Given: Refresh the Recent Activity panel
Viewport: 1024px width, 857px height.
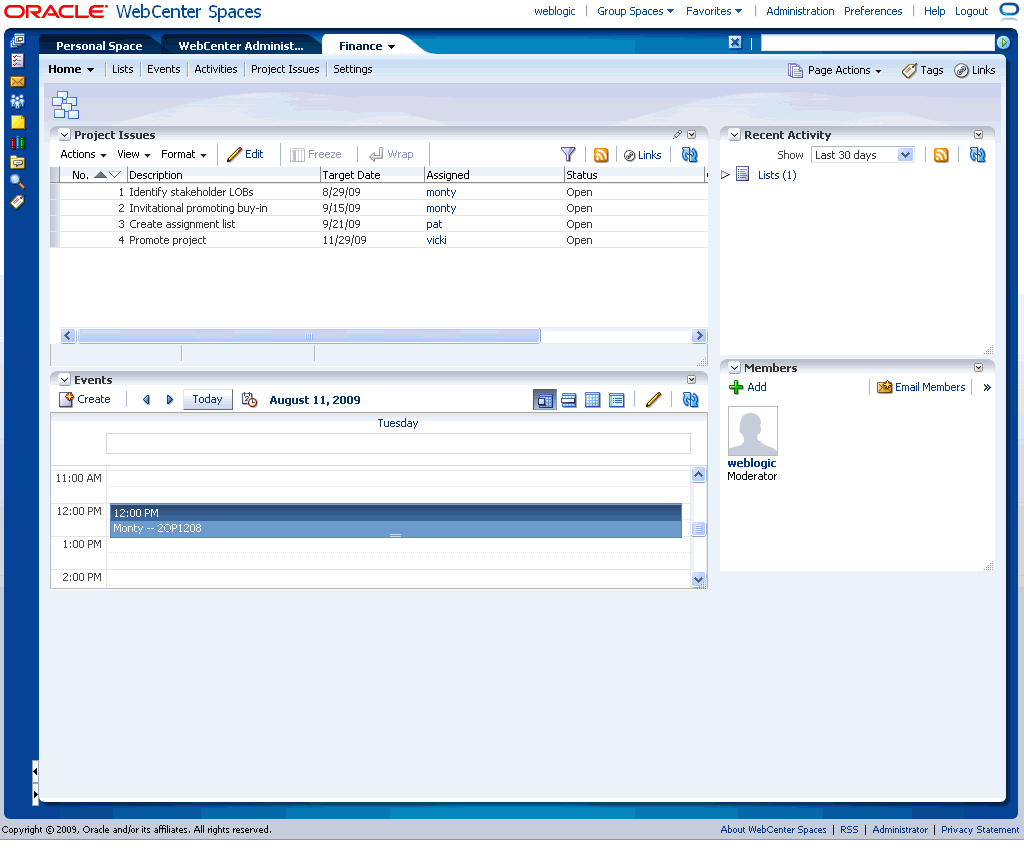Looking at the screenshot, I should [978, 155].
